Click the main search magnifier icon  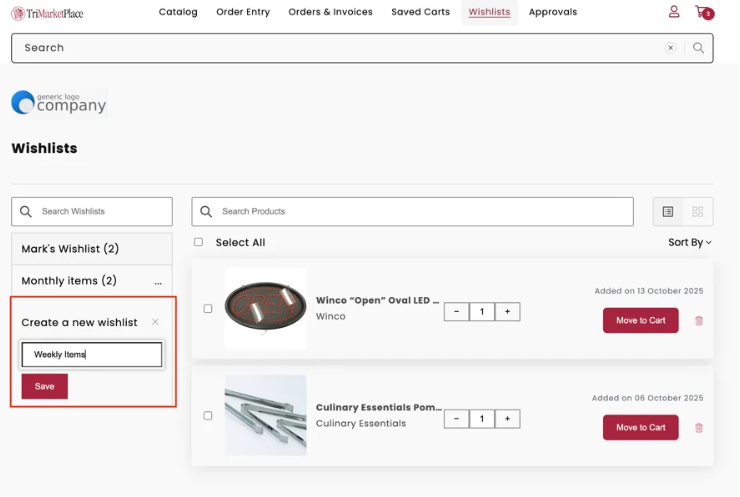698,48
